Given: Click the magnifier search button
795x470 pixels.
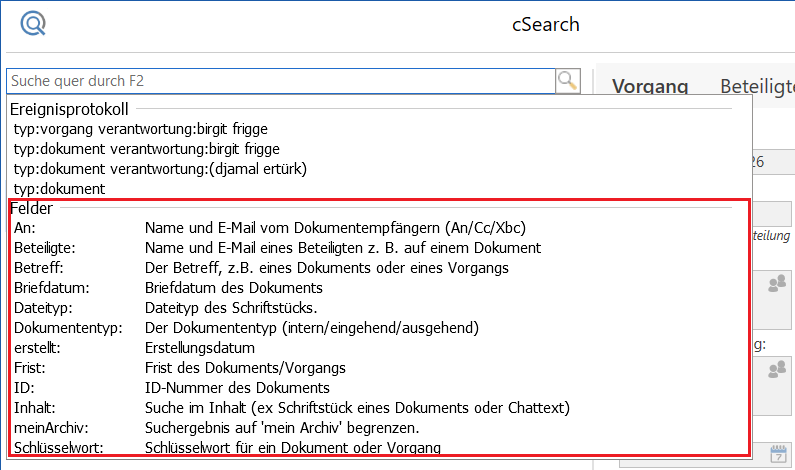Looking at the screenshot, I should tap(567, 81).
